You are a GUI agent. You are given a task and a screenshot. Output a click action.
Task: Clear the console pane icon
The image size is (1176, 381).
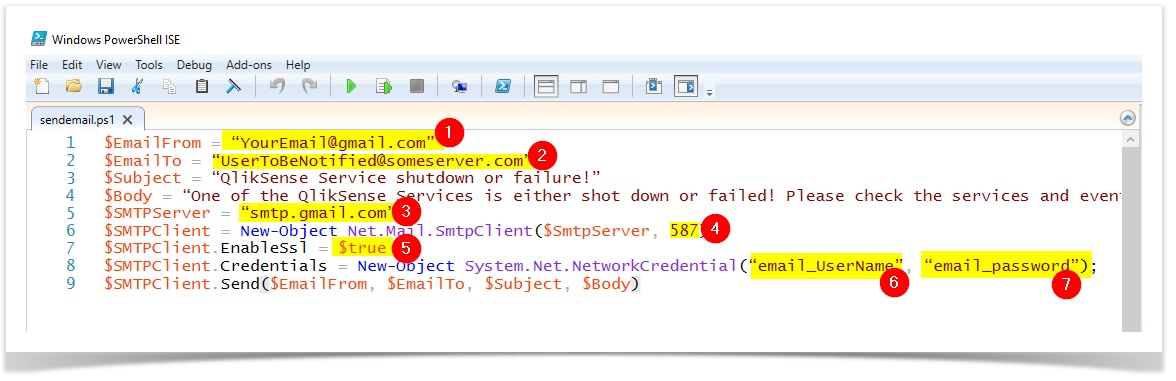[x=233, y=87]
